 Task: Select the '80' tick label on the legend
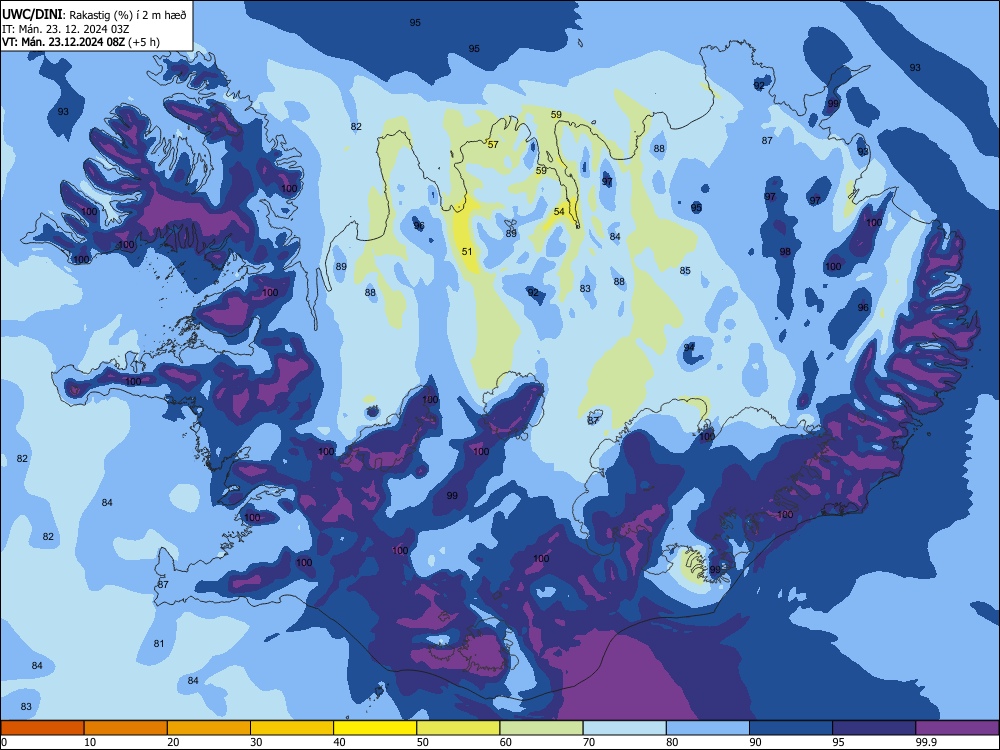click(x=672, y=742)
